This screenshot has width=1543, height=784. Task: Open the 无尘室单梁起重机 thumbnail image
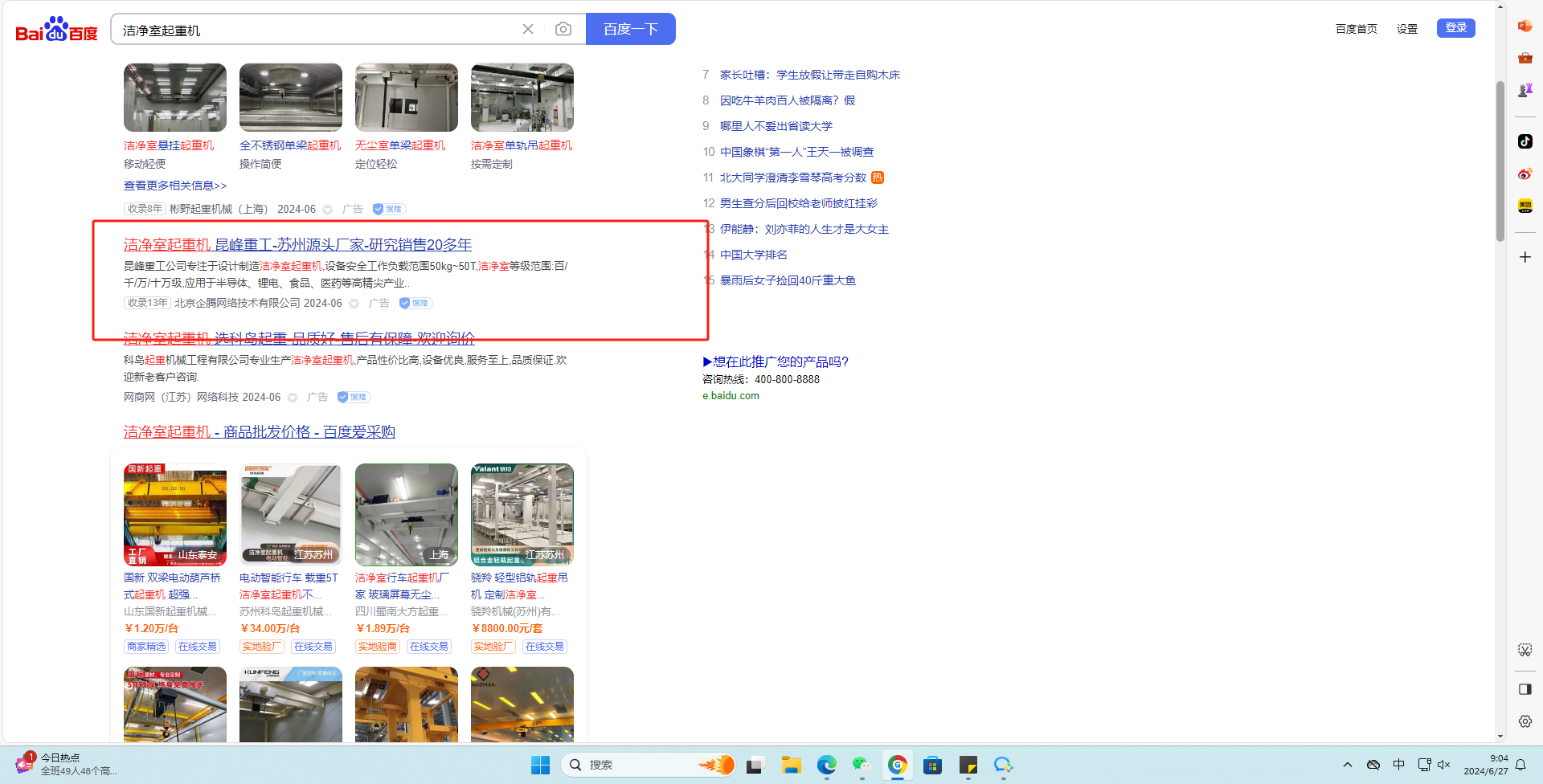pyautogui.click(x=407, y=98)
